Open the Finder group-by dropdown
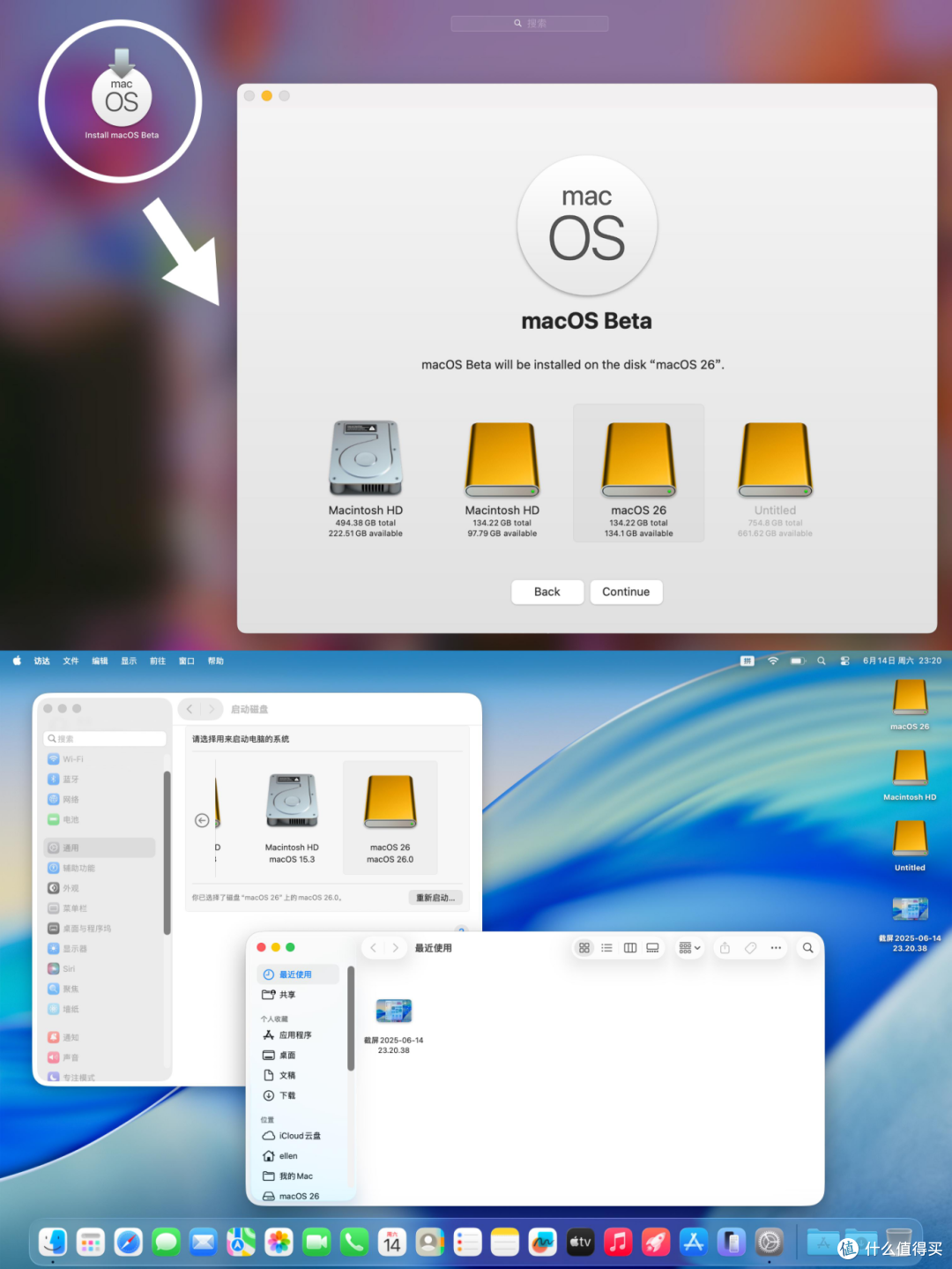Image resolution: width=952 pixels, height=1269 pixels. coord(689,948)
